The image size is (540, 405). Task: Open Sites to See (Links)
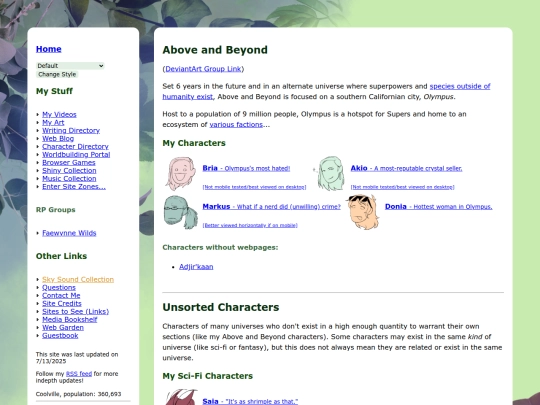(75, 311)
